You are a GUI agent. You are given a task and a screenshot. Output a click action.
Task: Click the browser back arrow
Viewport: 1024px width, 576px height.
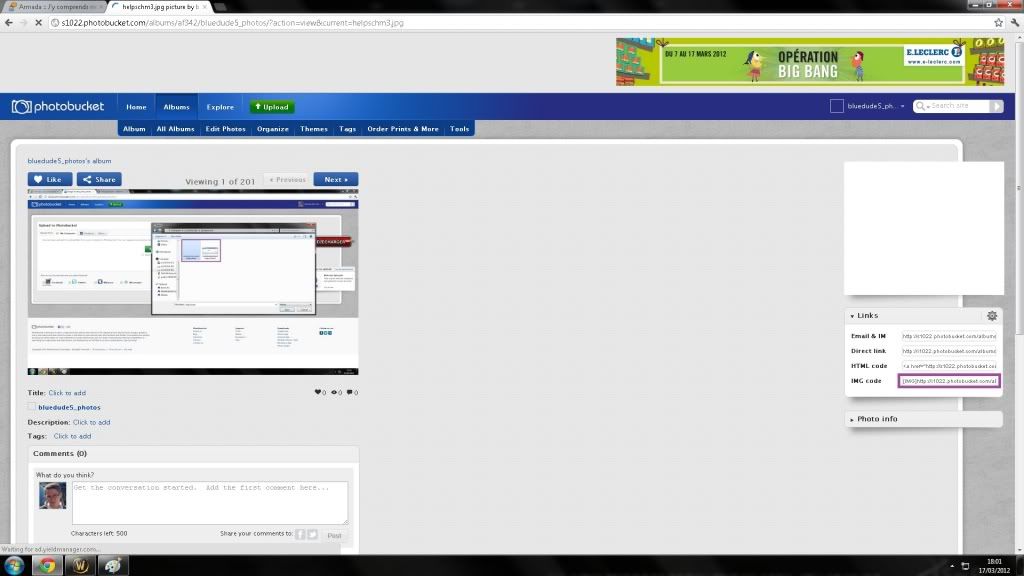click(x=8, y=22)
